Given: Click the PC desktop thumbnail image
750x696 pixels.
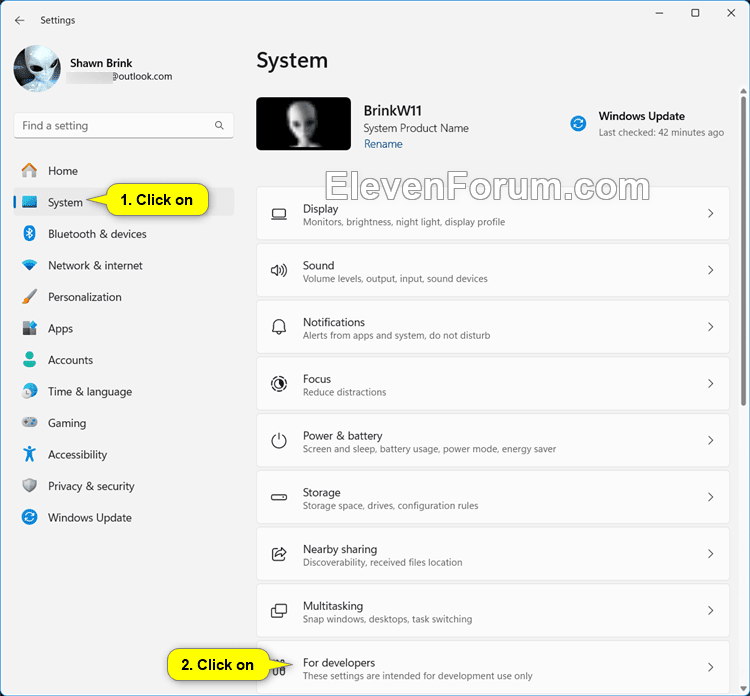Looking at the screenshot, I should (x=303, y=123).
